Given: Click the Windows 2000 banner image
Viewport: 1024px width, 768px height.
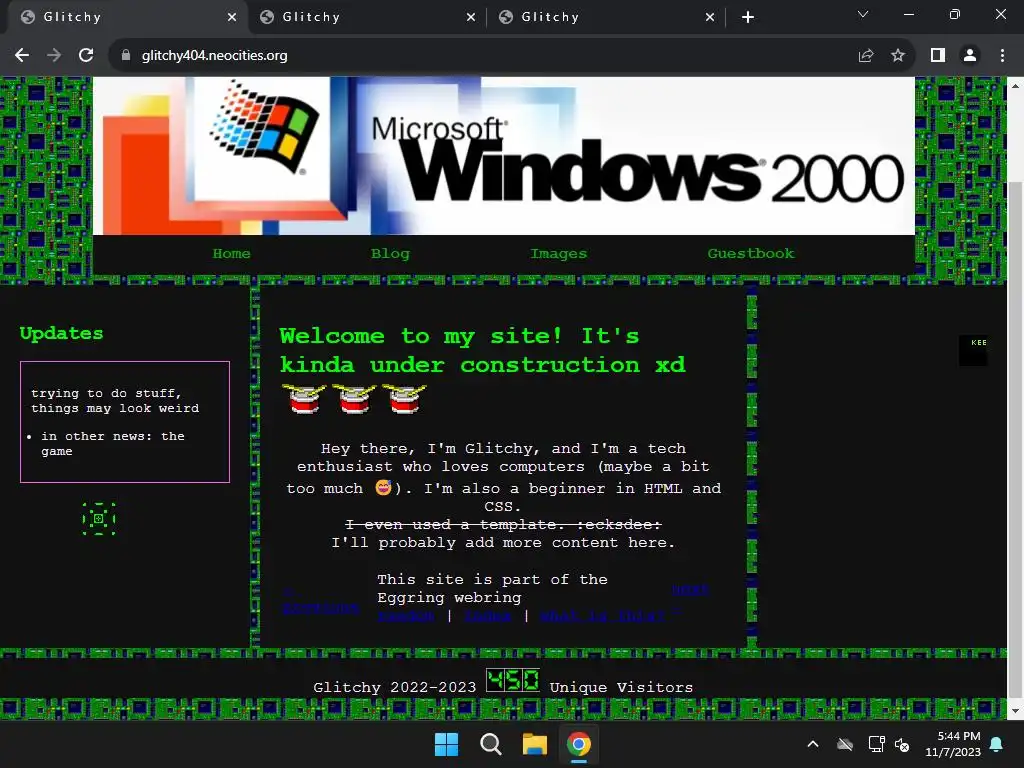Looking at the screenshot, I should click(504, 156).
